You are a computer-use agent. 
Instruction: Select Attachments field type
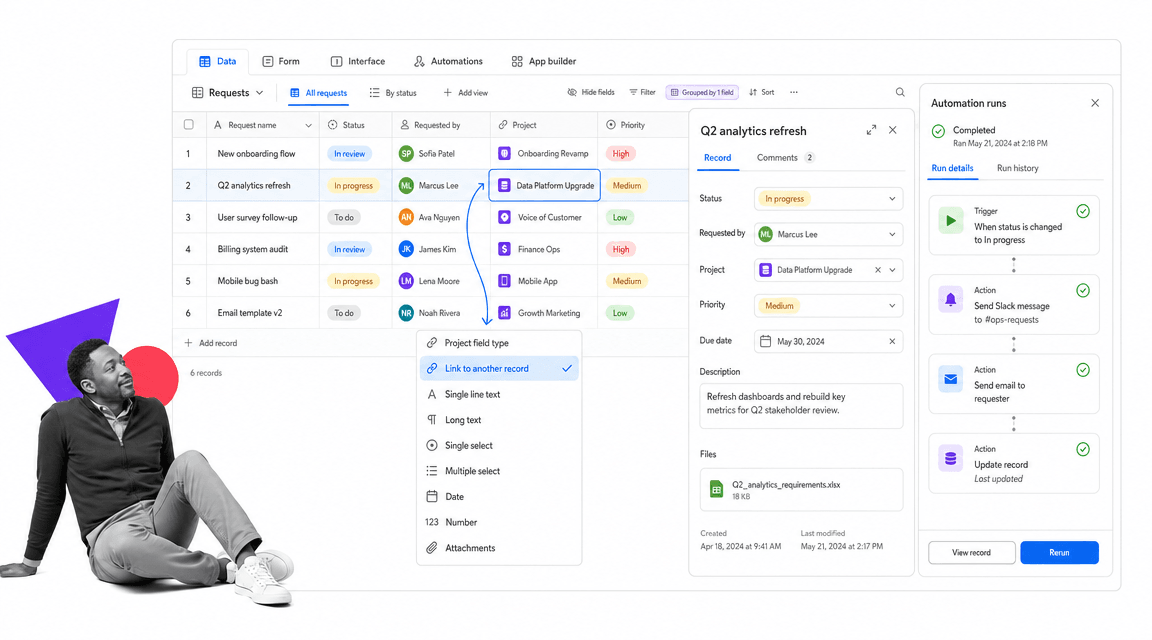point(500,548)
